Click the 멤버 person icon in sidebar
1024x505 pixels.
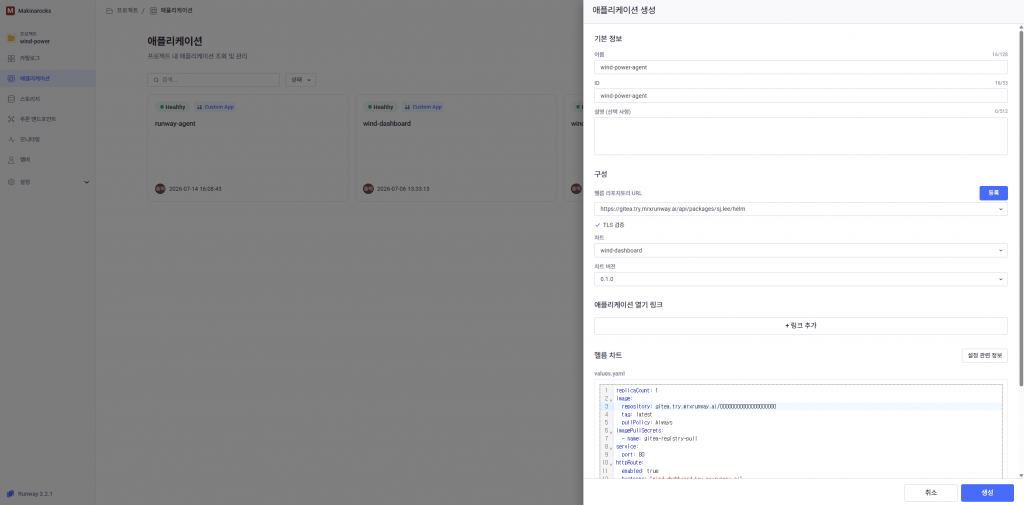tap(11, 159)
